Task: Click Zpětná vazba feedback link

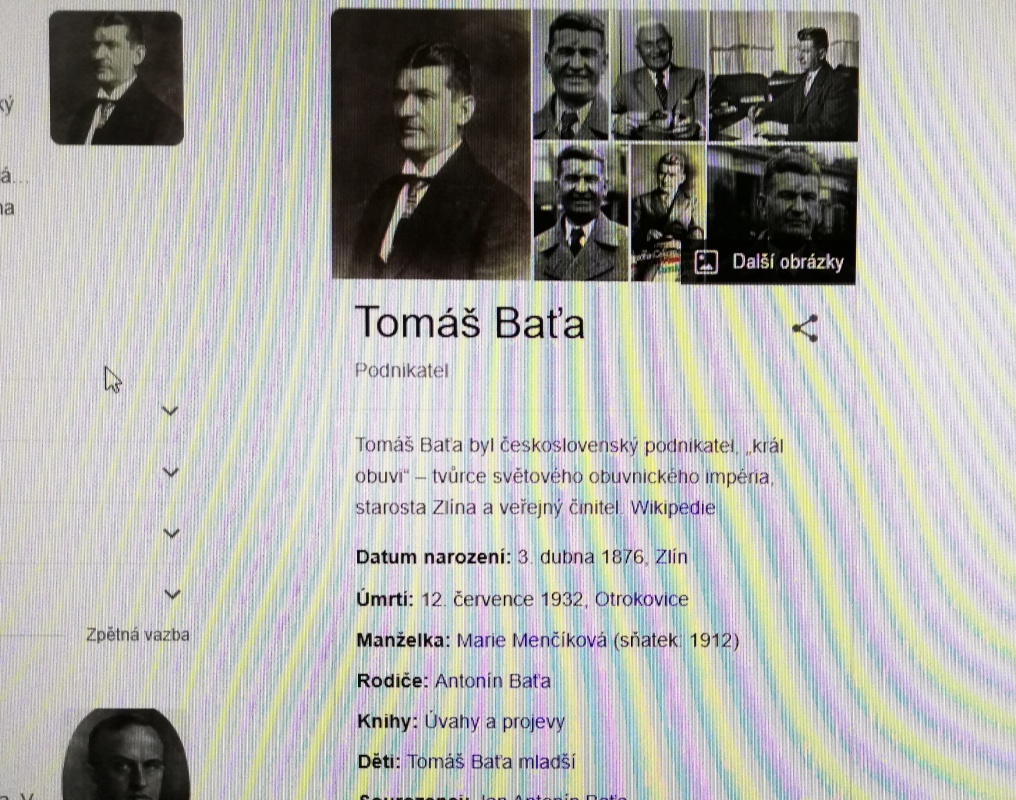Action: pos(138,635)
